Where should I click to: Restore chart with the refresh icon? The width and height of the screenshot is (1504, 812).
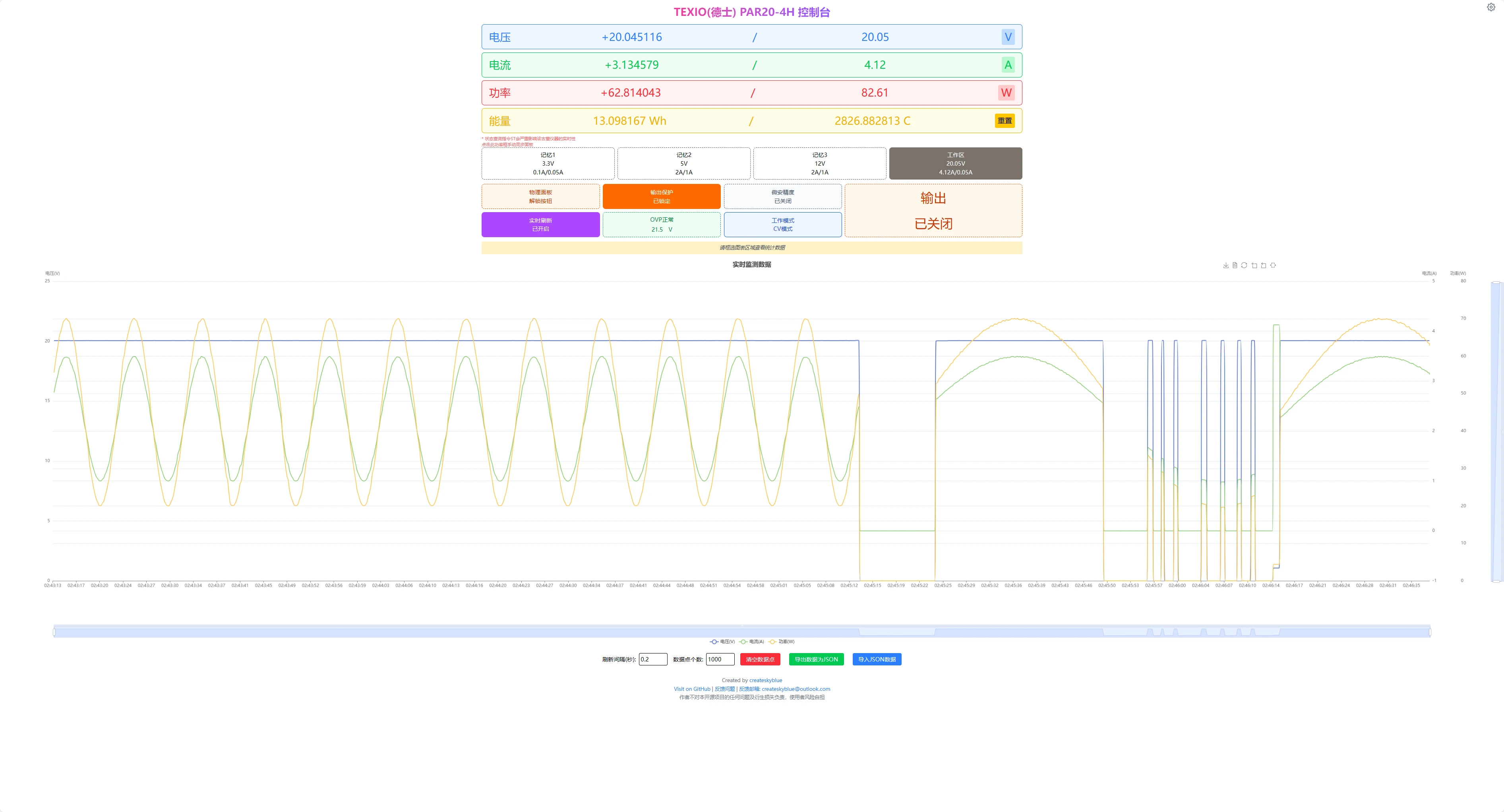1244,266
